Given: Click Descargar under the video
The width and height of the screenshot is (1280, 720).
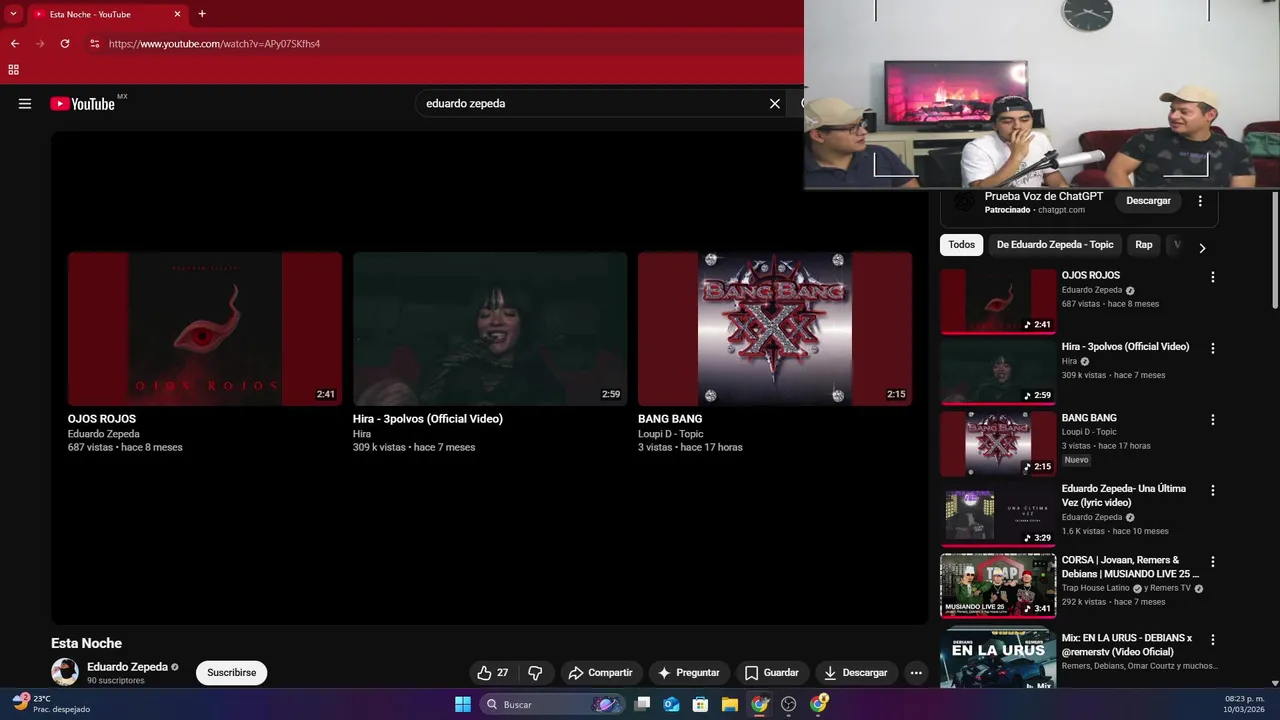Looking at the screenshot, I should pos(856,673).
